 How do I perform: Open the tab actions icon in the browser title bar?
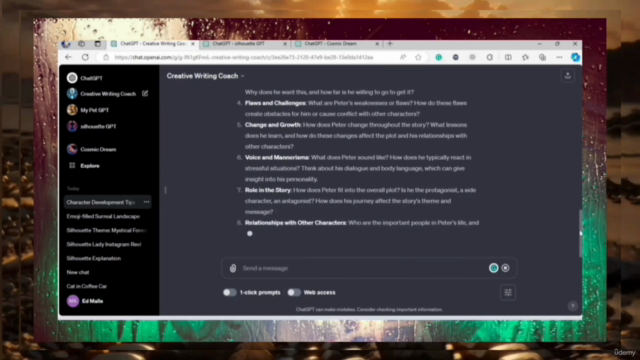pos(98,44)
